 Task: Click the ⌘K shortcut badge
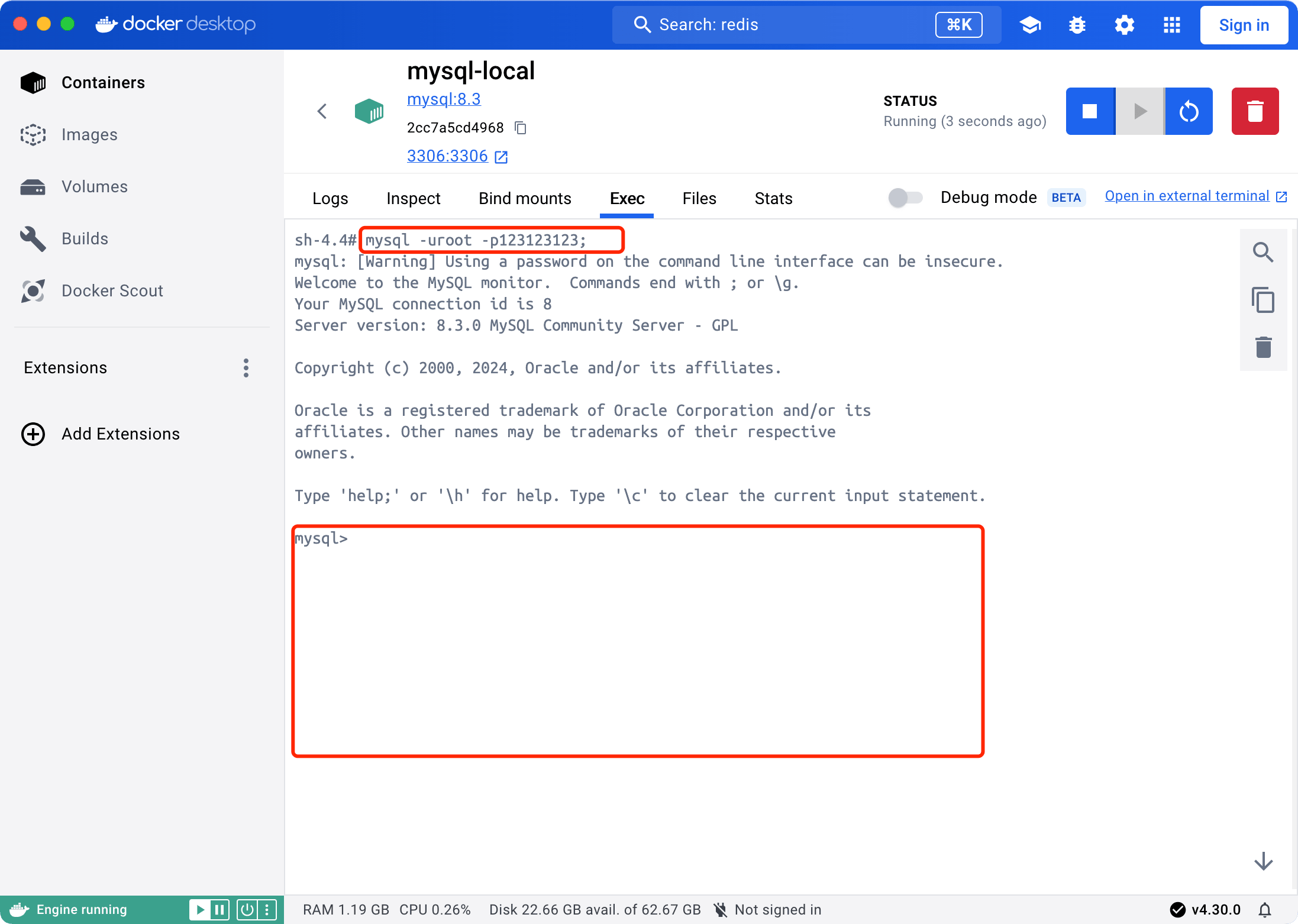(x=958, y=25)
